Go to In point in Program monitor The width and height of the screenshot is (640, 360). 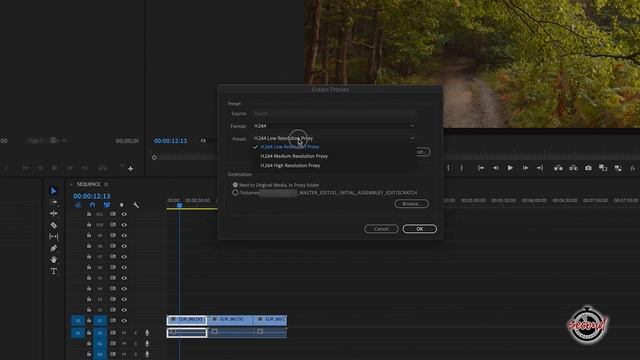click(481, 168)
